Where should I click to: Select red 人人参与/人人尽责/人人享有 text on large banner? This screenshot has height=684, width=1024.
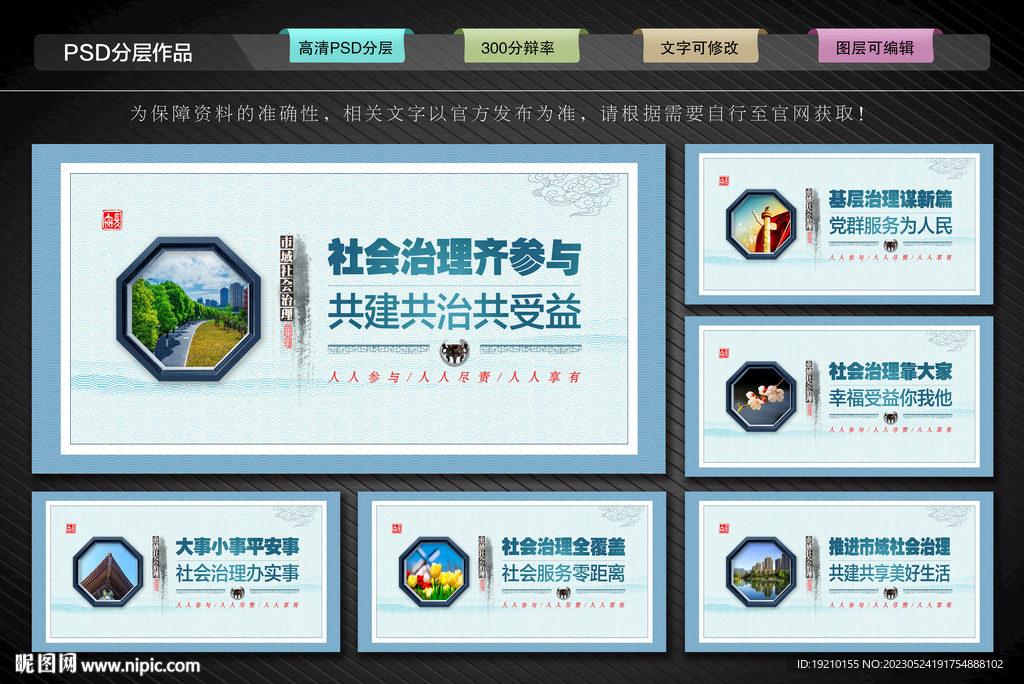pyautogui.click(x=454, y=377)
